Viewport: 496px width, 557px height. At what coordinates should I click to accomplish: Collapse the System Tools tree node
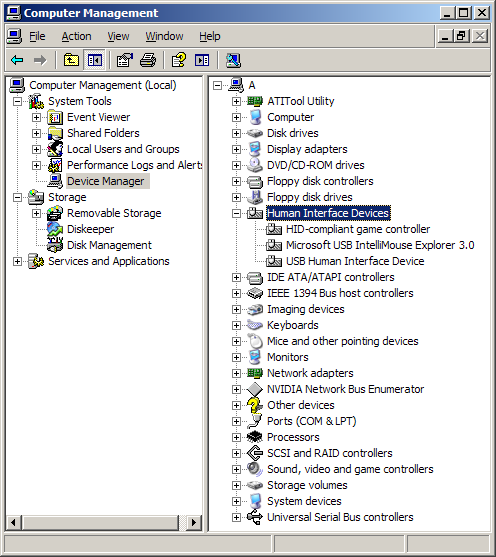(17, 101)
